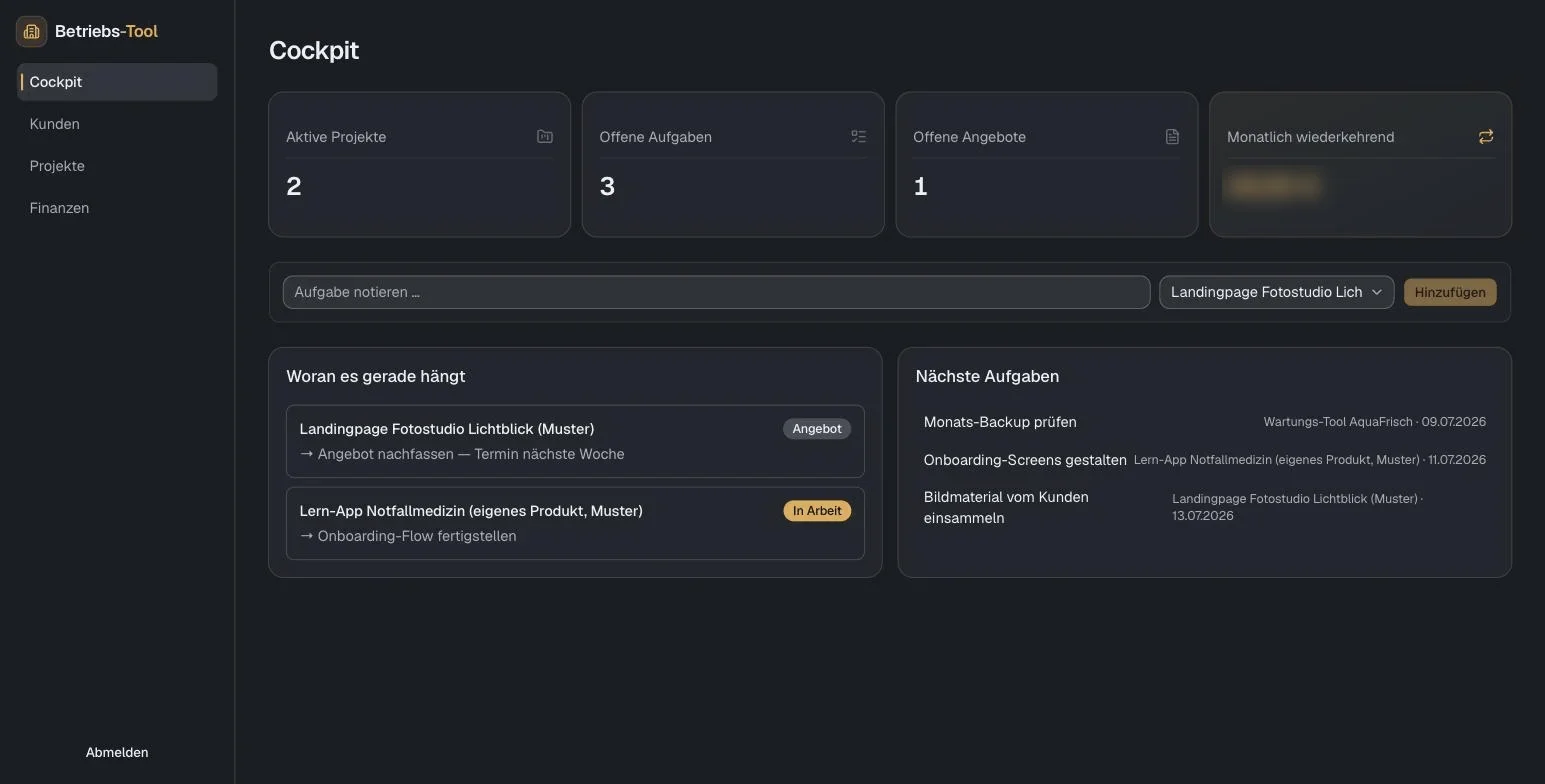Focus the Aufgabe notieren input field
This screenshot has height=784, width=1545.
pos(716,292)
